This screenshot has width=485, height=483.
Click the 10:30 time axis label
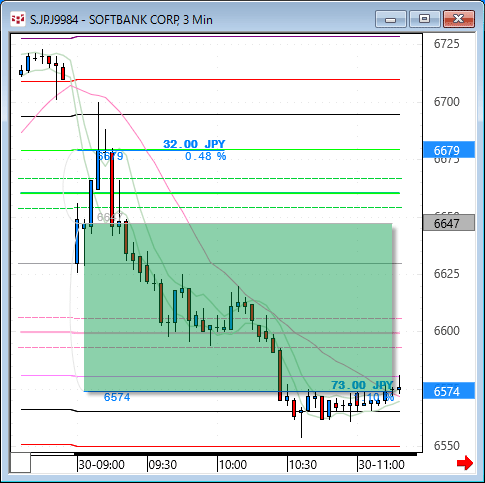point(303,464)
